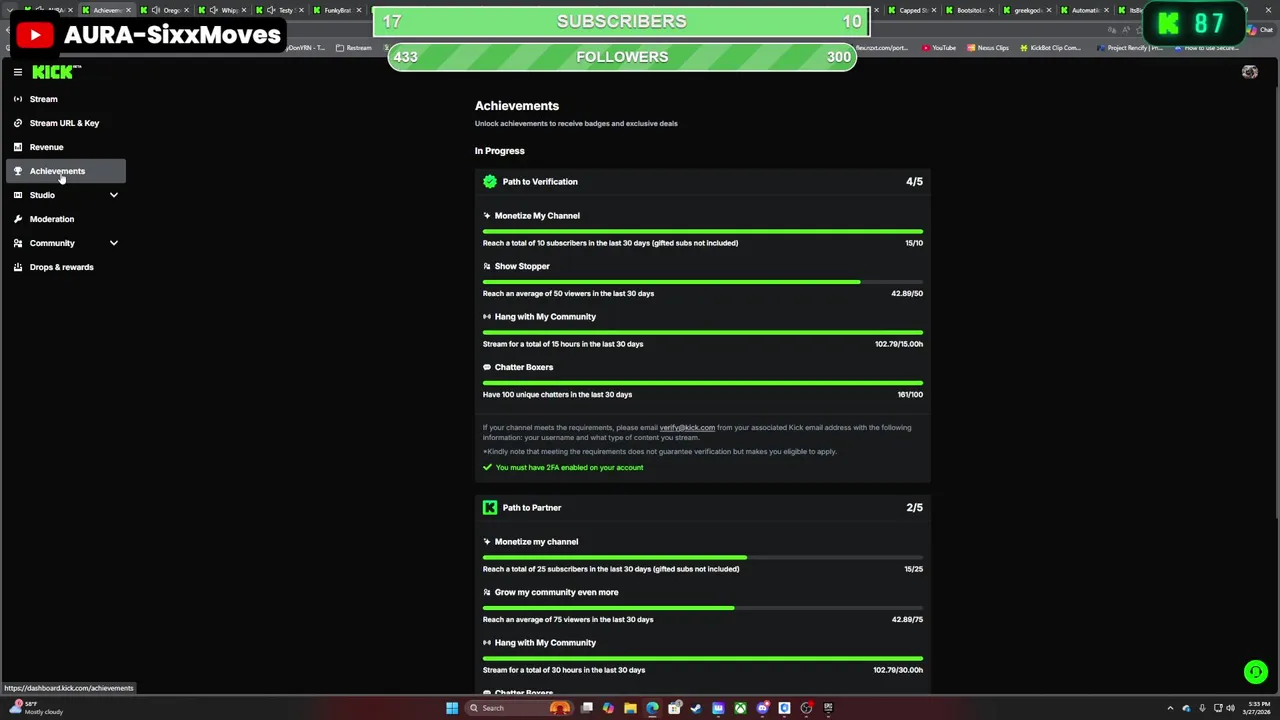Open the green chat support bubble
This screenshot has width=1280, height=720.
coord(1255,672)
